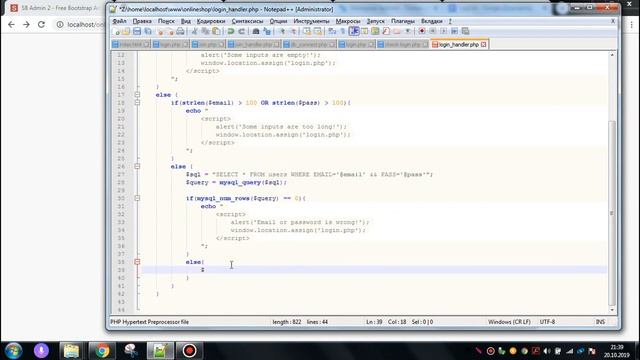Collapse the strlen if block at line 18
The height and width of the screenshot is (360, 640).
point(137,102)
